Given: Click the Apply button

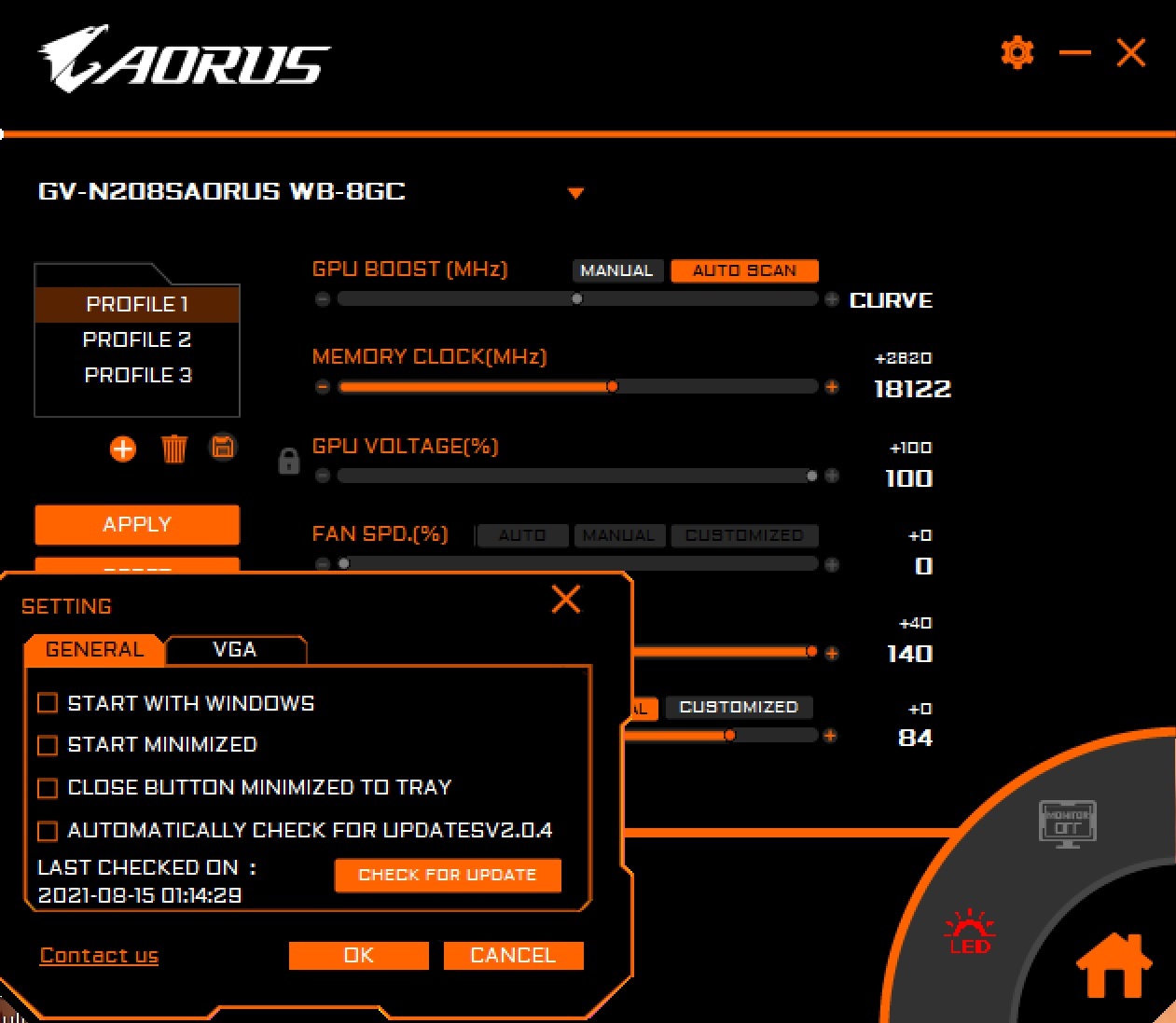Looking at the screenshot, I should (137, 524).
